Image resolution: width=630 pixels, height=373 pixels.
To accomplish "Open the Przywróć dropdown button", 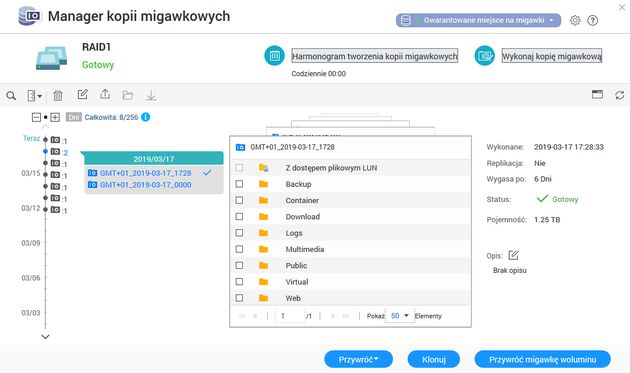I will coord(358,359).
